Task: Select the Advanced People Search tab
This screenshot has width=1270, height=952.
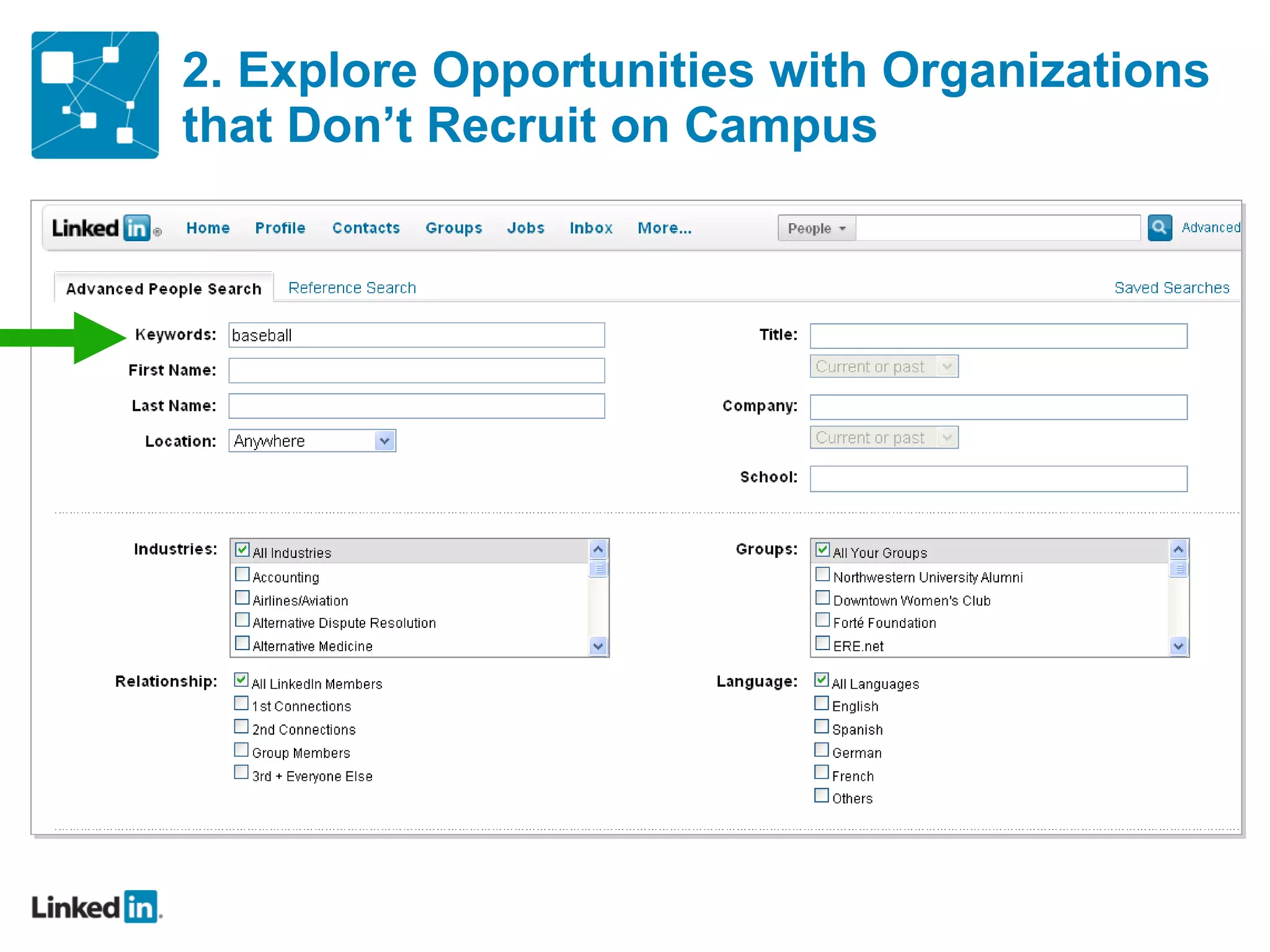Action: (x=164, y=288)
